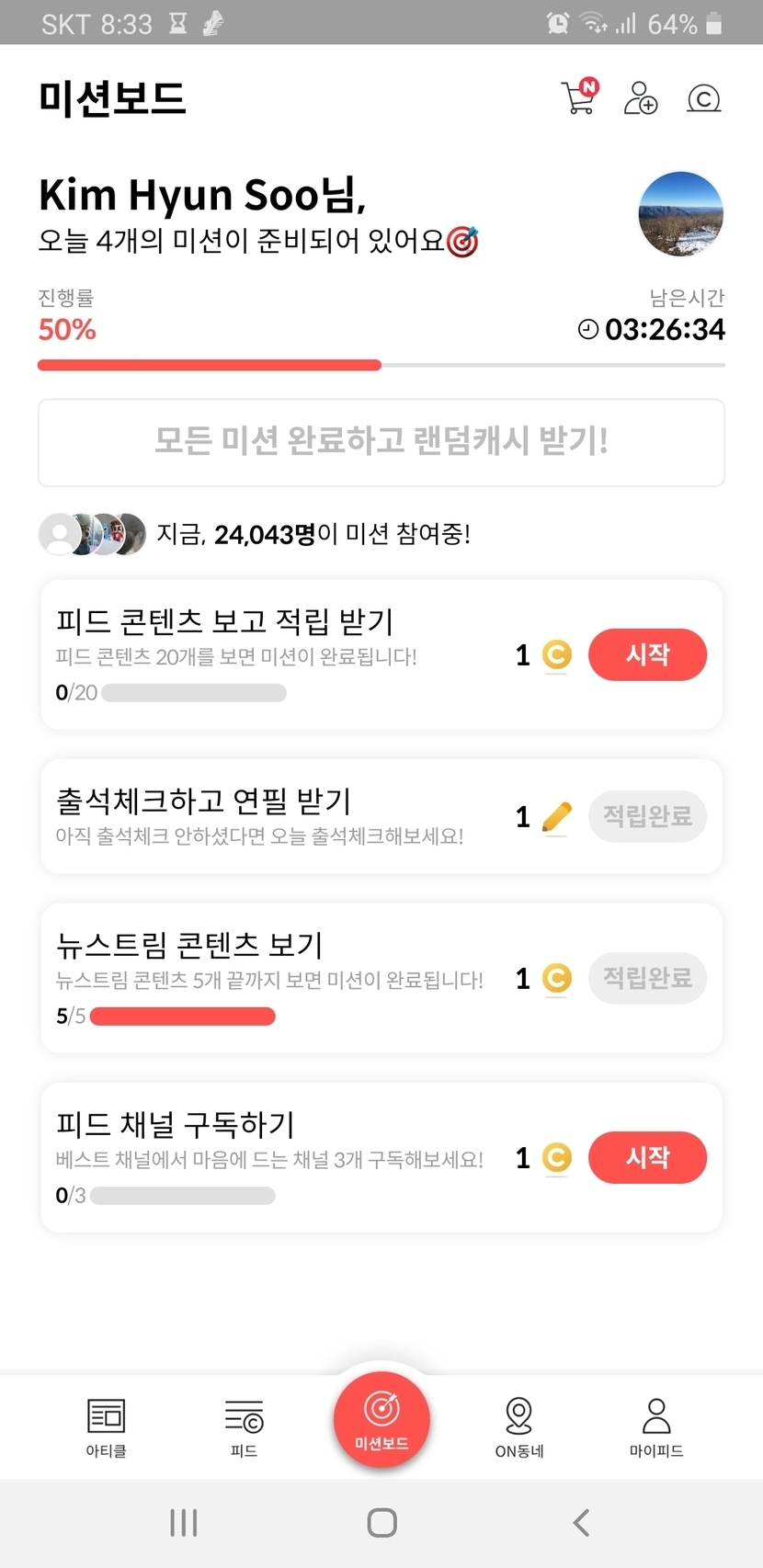Switch to the 아티클 tab
The image size is (763, 1568).
pyautogui.click(x=106, y=1426)
